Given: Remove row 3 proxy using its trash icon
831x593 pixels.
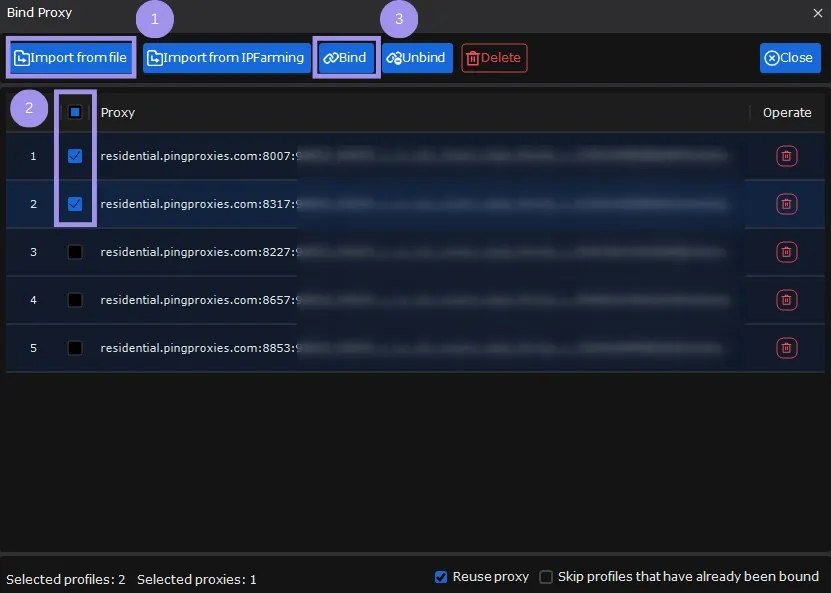Looking at the screenshot, I should pos(787,252).
